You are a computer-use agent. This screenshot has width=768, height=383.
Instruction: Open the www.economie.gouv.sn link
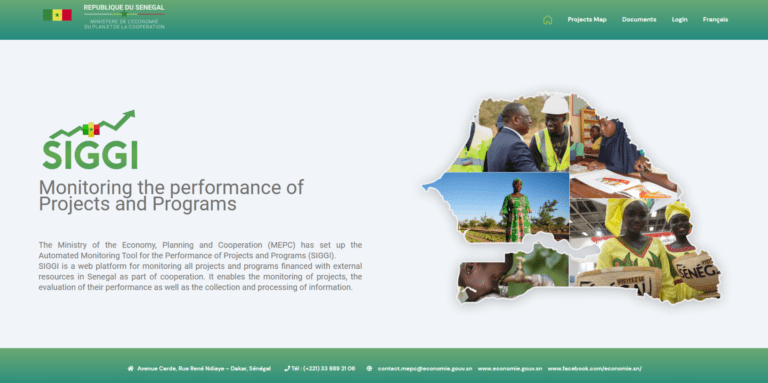click(510, 369)
